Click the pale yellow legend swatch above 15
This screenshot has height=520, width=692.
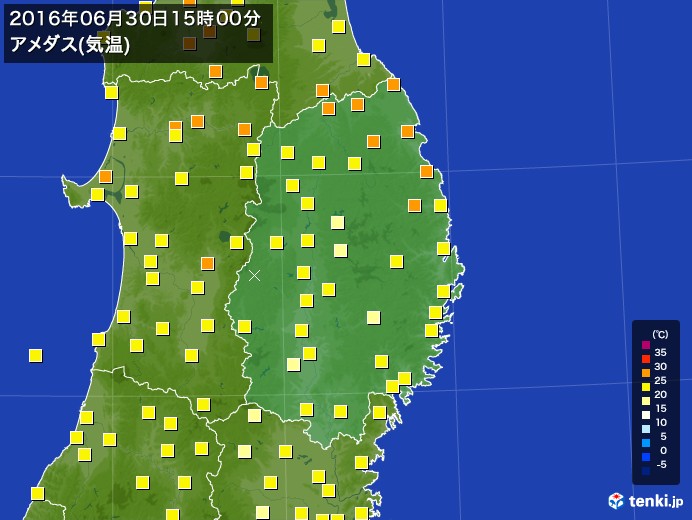point(646,401)
